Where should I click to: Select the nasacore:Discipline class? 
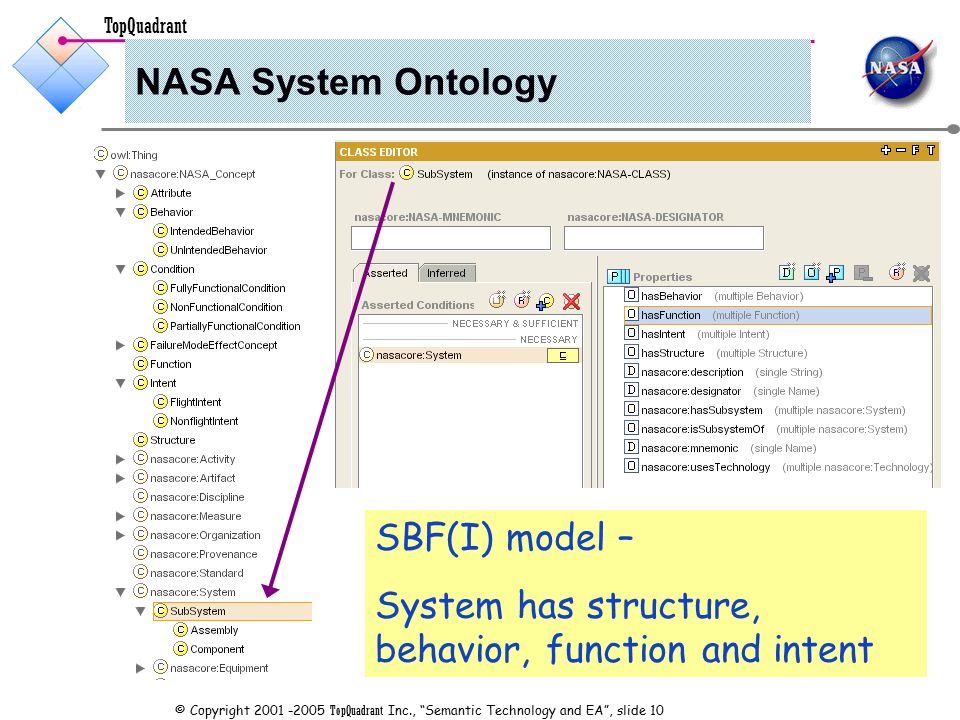(197, 497)
